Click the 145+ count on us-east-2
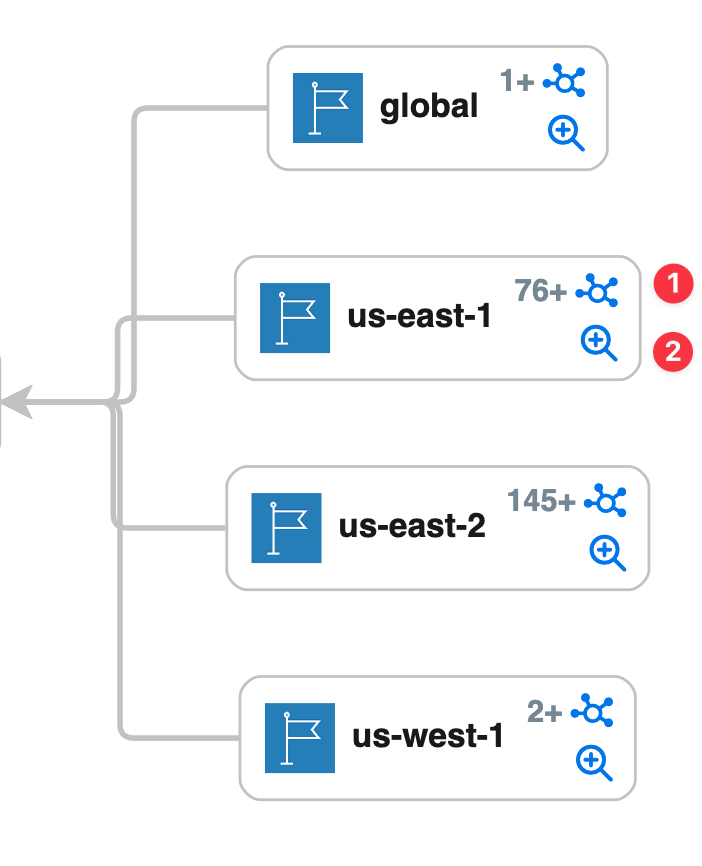 click(541, 500)
